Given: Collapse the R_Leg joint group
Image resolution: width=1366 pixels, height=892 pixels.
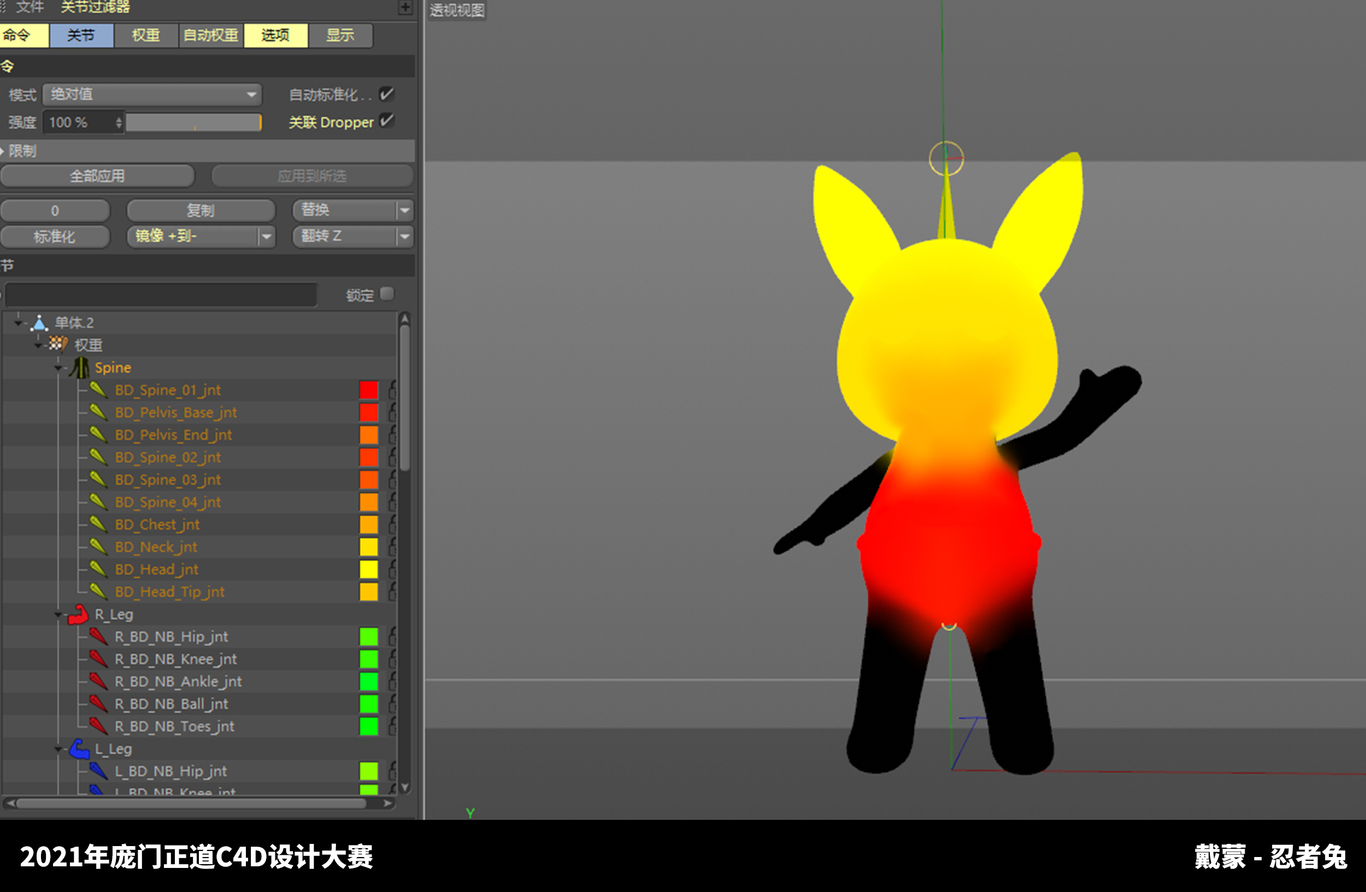Looking at the screenshot, I should 59,615.
